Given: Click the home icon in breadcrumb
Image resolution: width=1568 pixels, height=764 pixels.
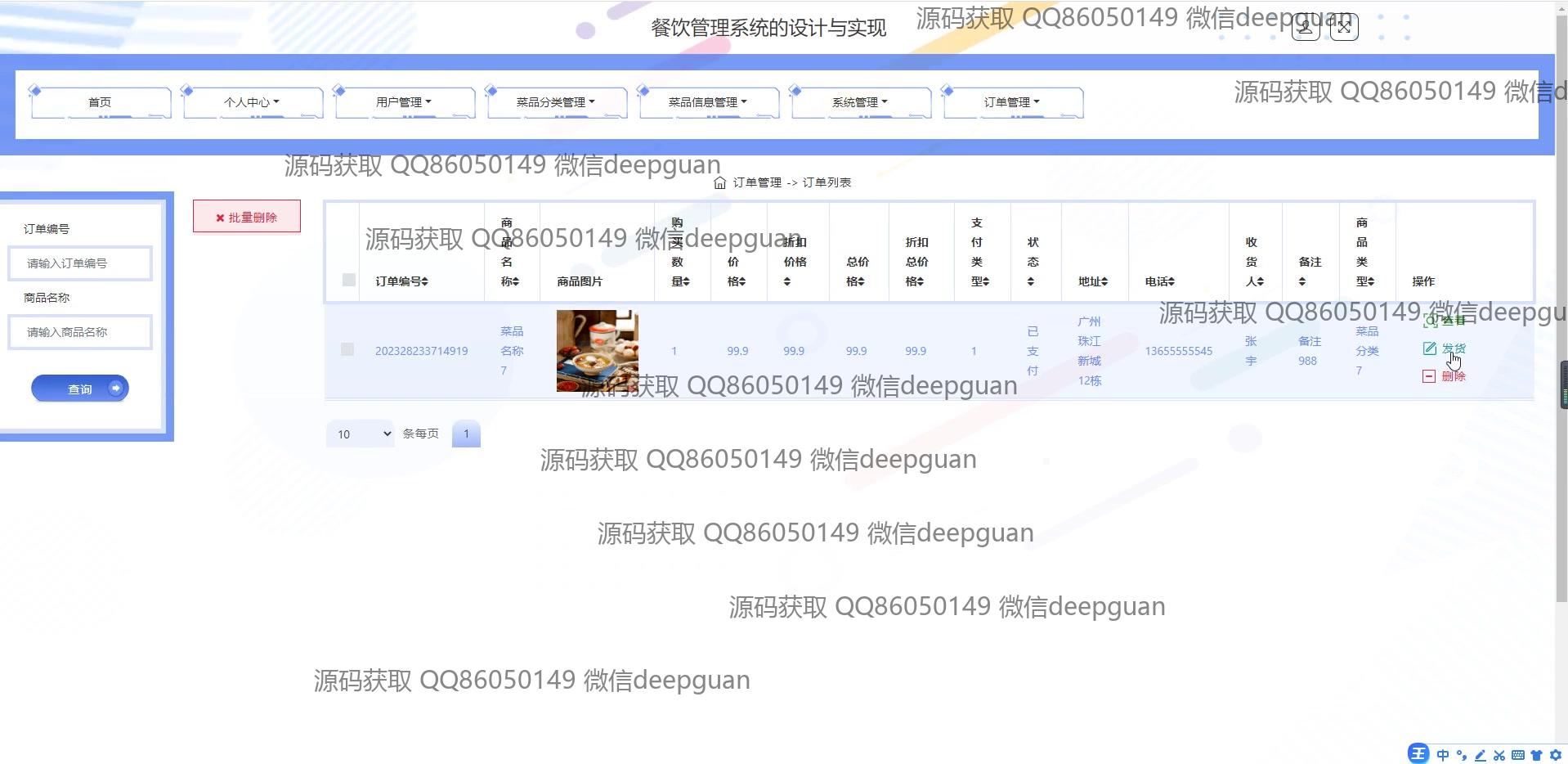Looking at the screenshot, I should [719, 182].
